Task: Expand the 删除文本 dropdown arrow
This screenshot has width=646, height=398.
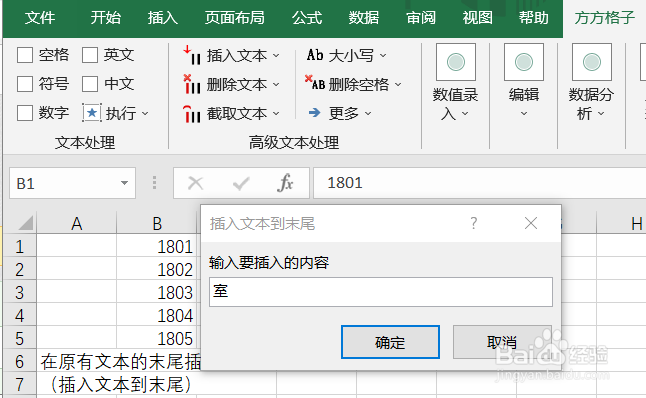Action: [276, 84]
